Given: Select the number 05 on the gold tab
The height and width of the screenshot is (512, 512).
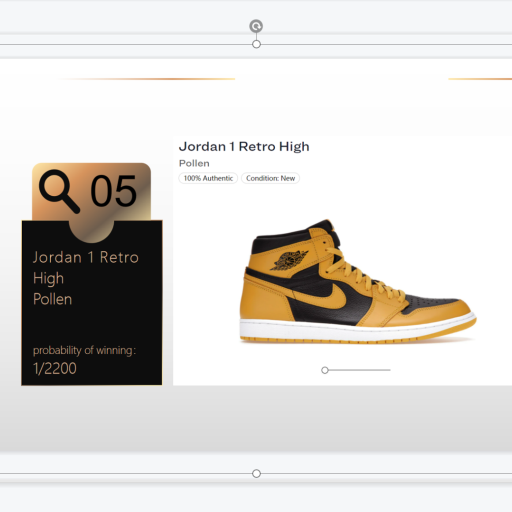Looking at the screenshot, I should 113,191.
